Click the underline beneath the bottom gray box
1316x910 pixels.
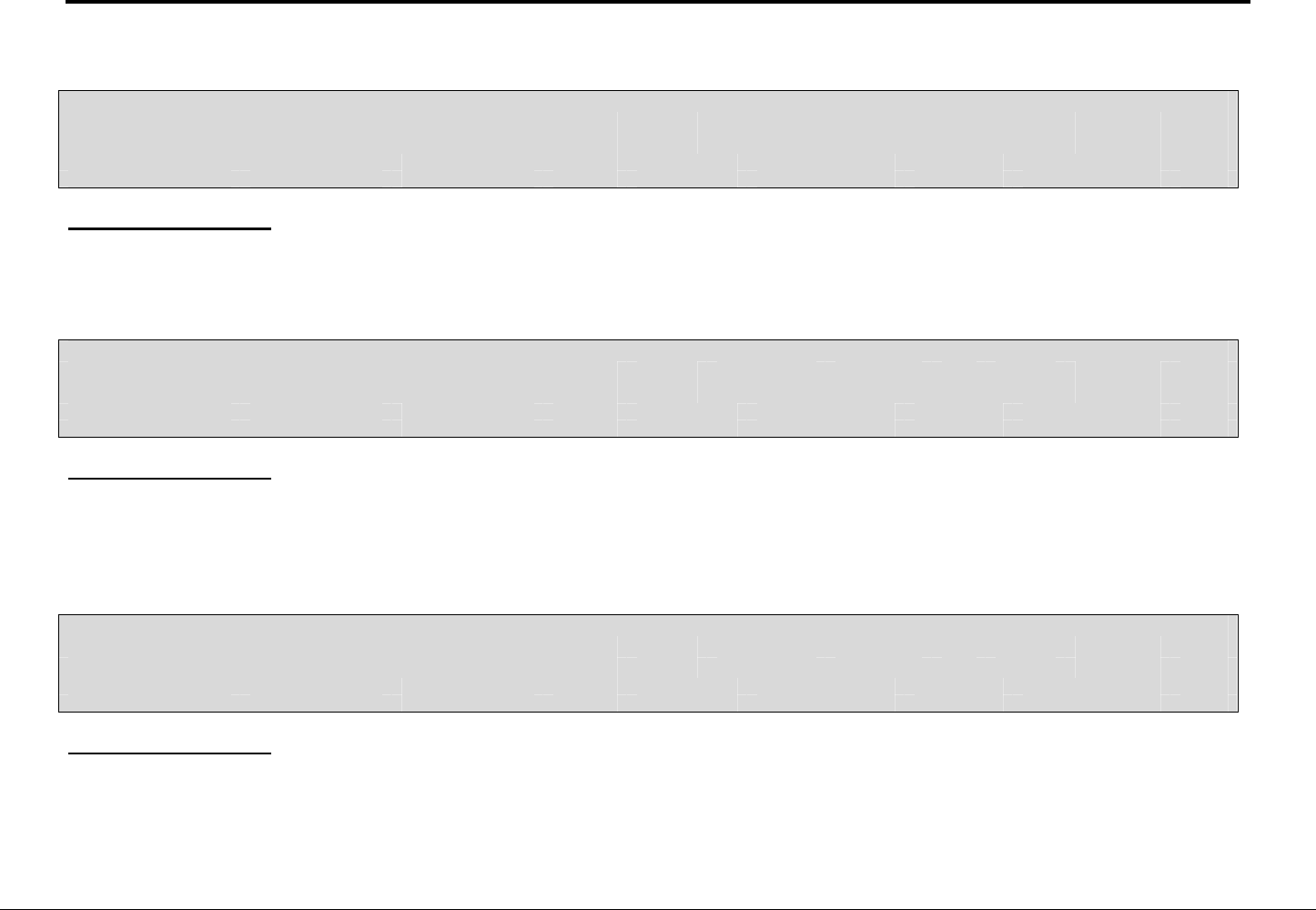170,753
